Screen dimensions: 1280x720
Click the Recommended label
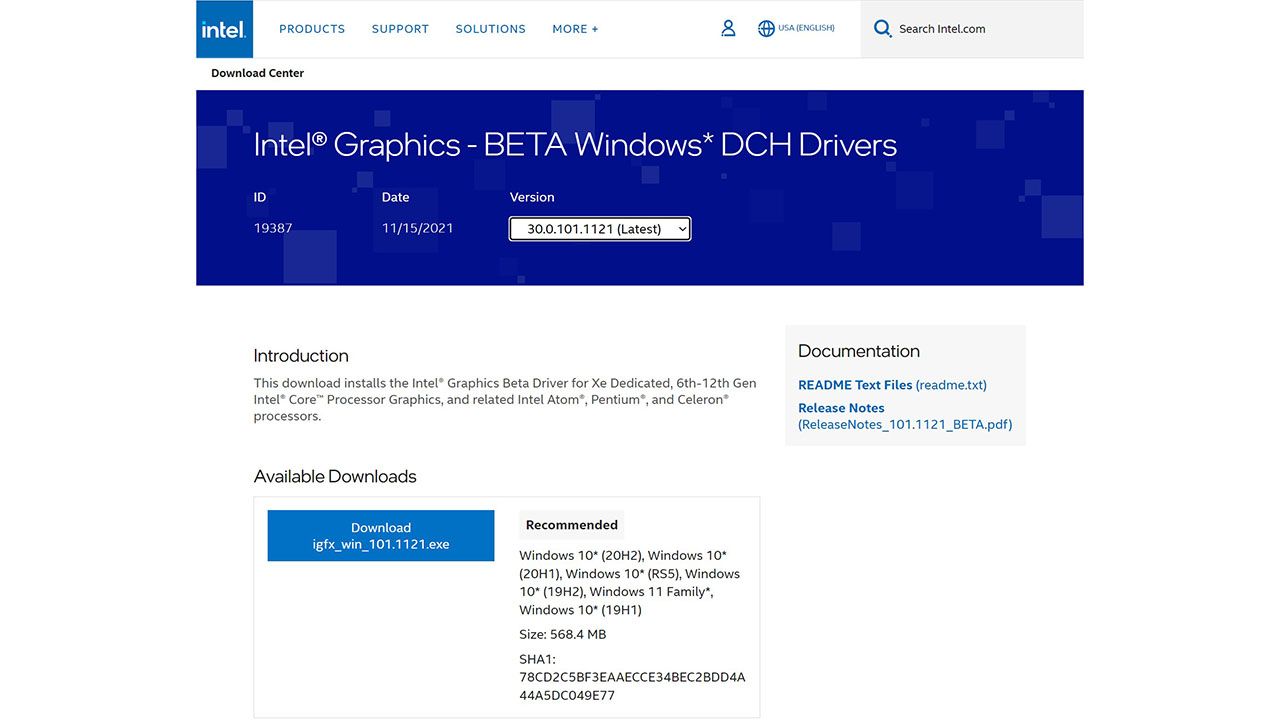coord(572,525)
